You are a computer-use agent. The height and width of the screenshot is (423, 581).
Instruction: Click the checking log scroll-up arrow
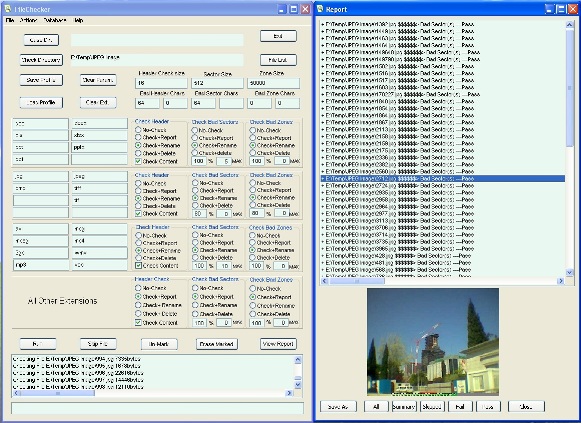click(298, 360)
